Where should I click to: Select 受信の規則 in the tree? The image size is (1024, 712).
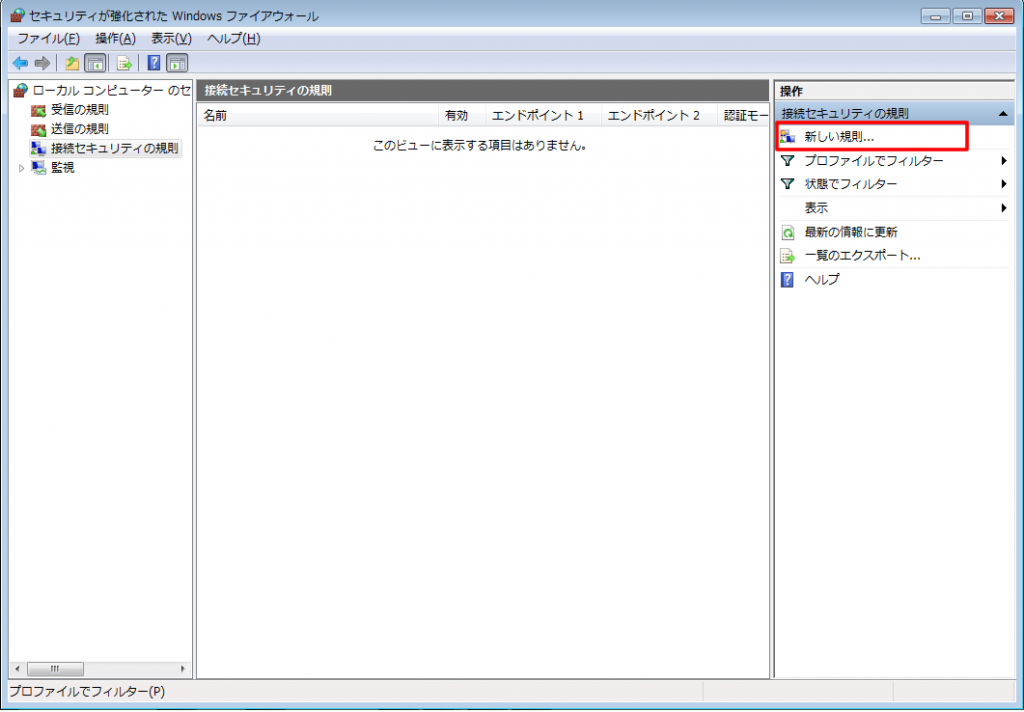click(71, 110)
